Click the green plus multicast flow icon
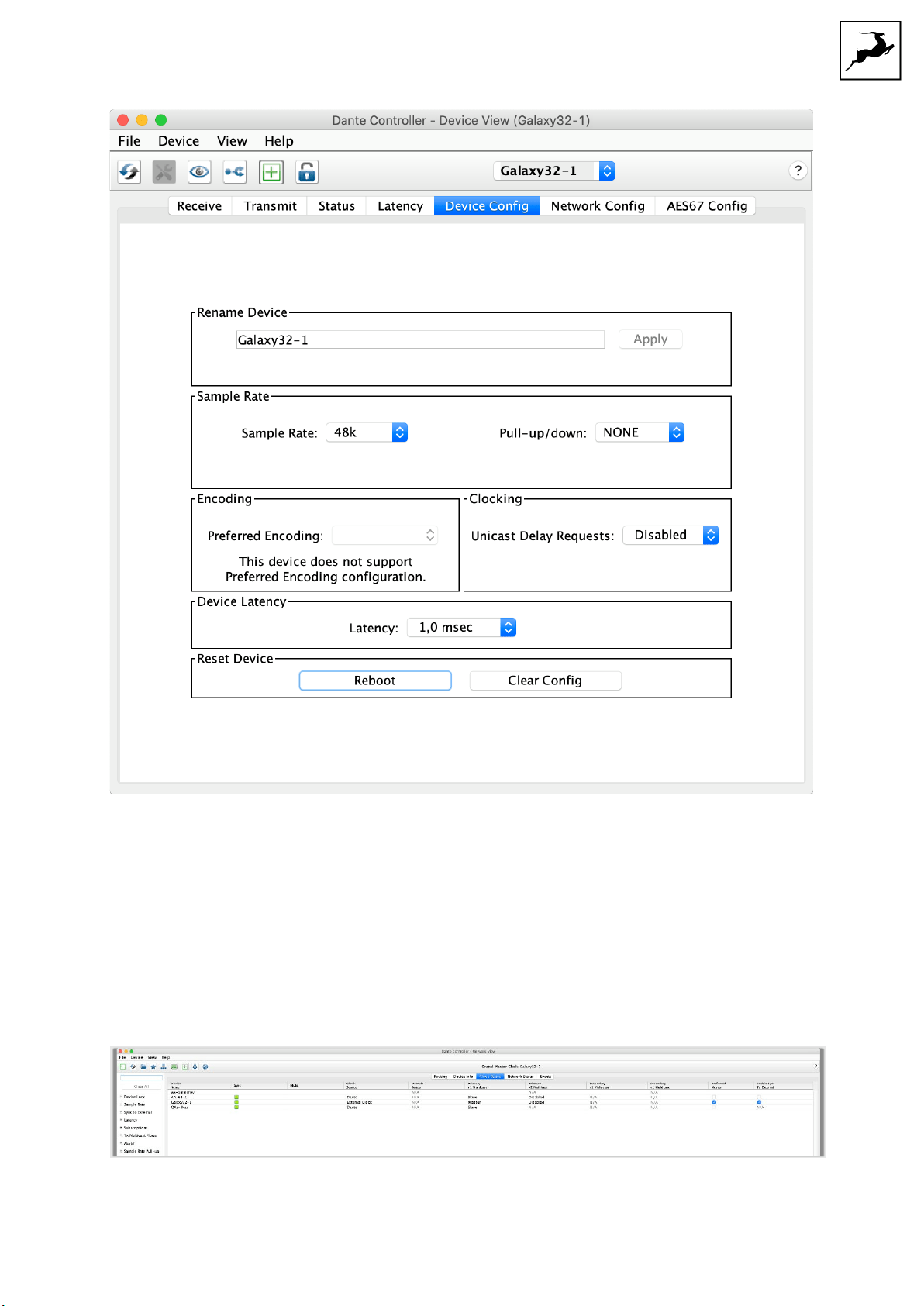The image size is (924, 1306). click(271, 171)
